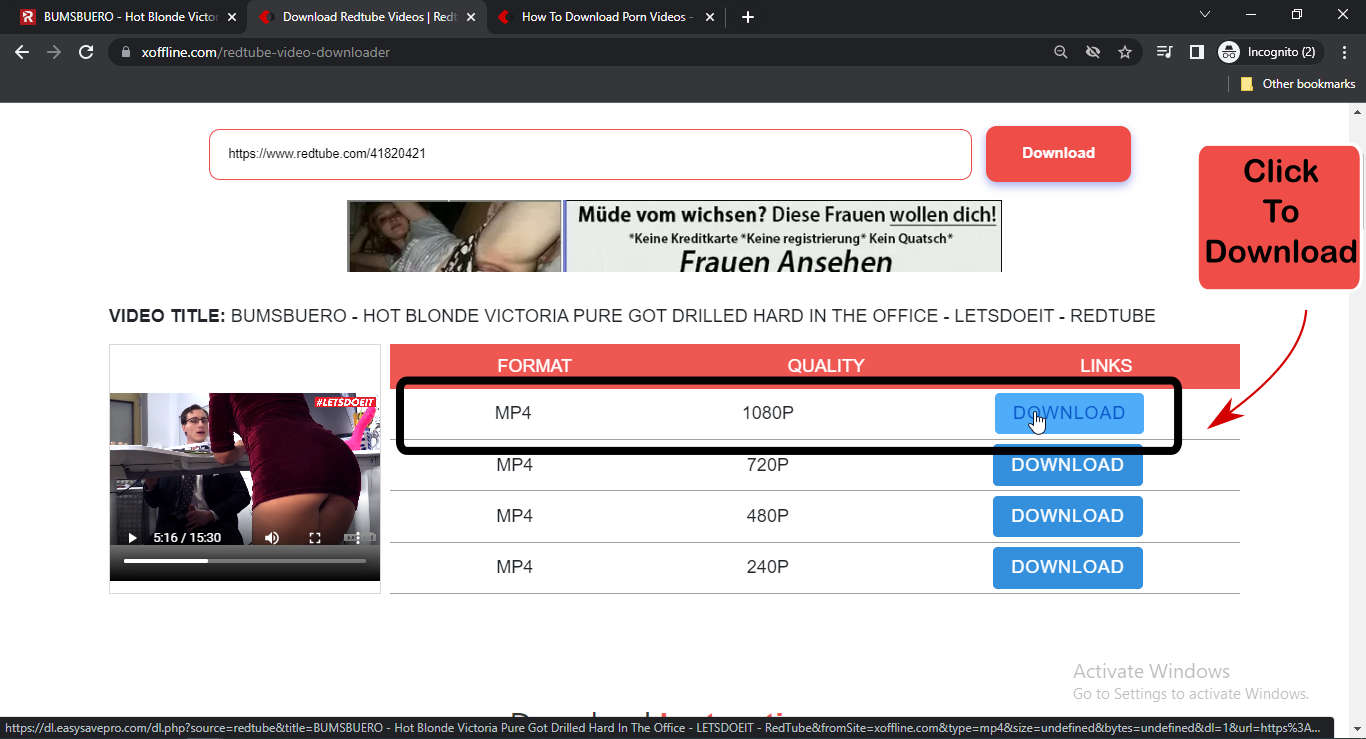The image size is (1366, 739).
Task: Download the MP4 720P version
Action: [x=1067, y=465]
